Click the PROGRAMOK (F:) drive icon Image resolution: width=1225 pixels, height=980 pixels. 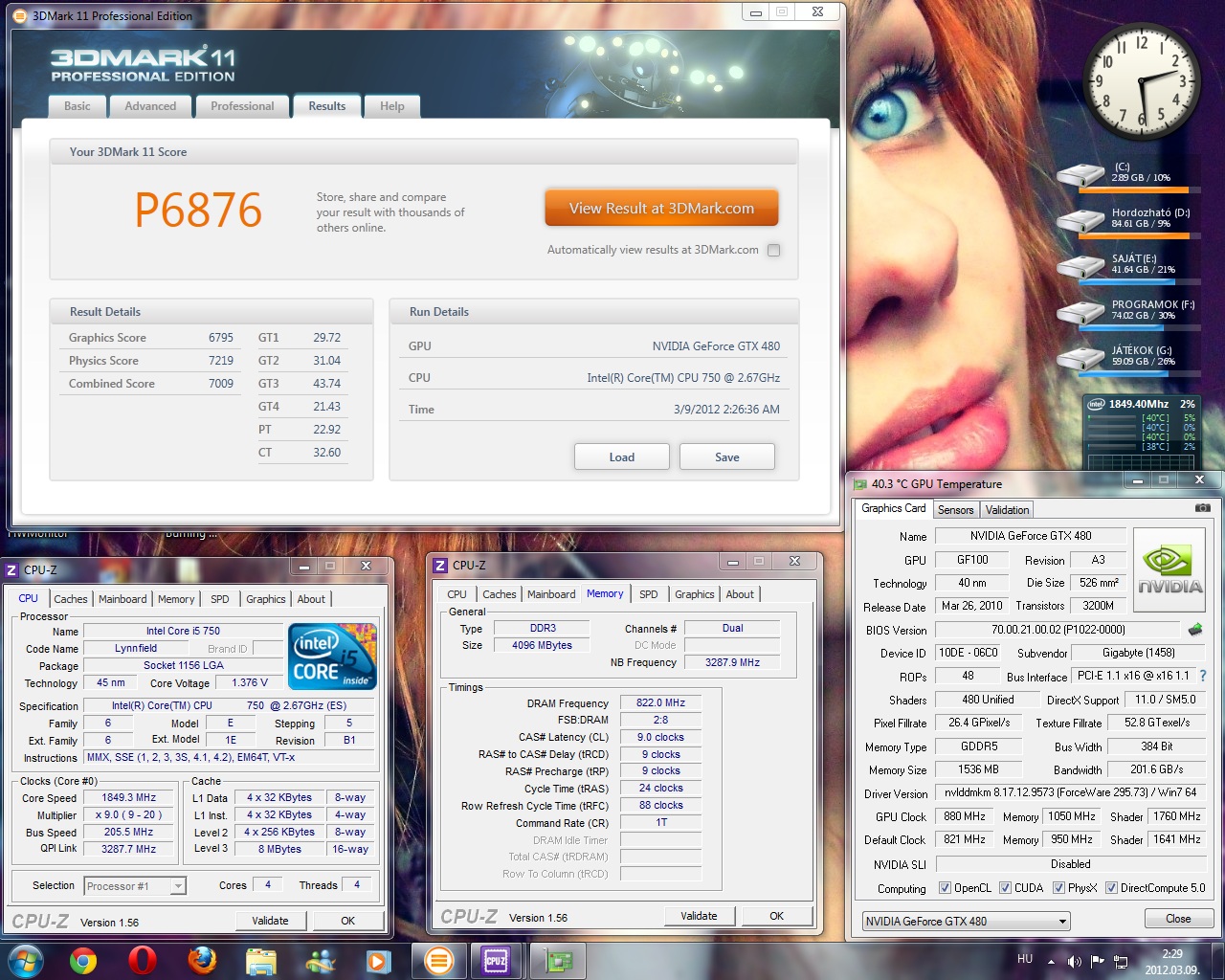pyautogui.click(x=1080, y=314)
